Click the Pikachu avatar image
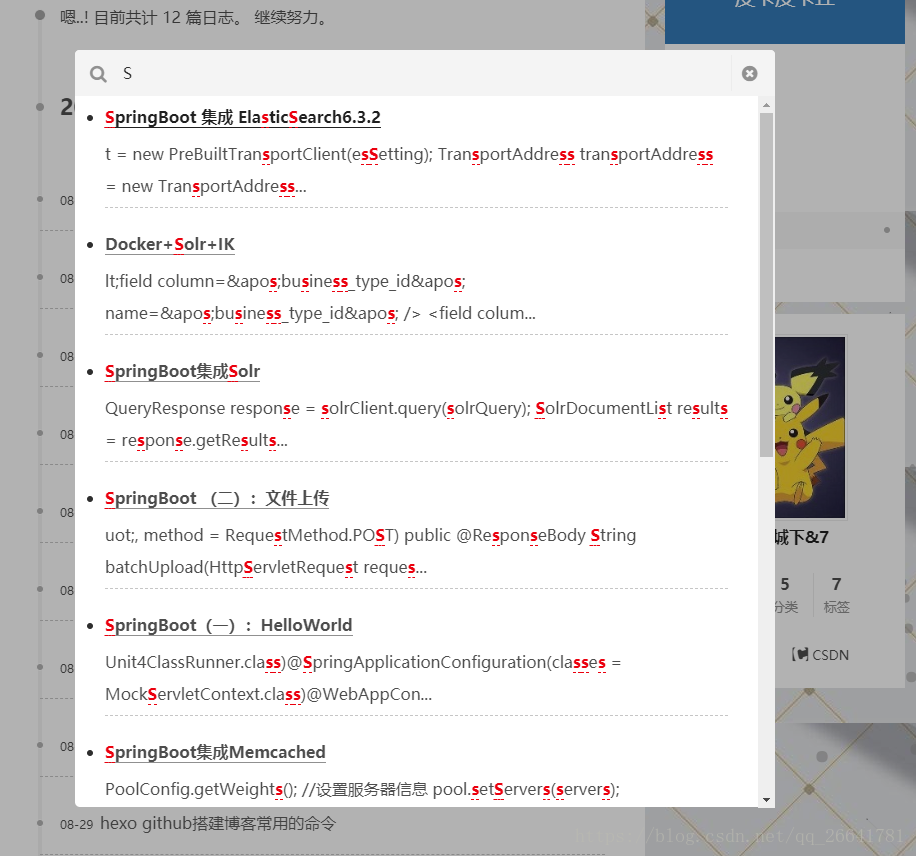The width and height of the screenshot is (916, 856). pyautogui.click(x=810, y=427)
